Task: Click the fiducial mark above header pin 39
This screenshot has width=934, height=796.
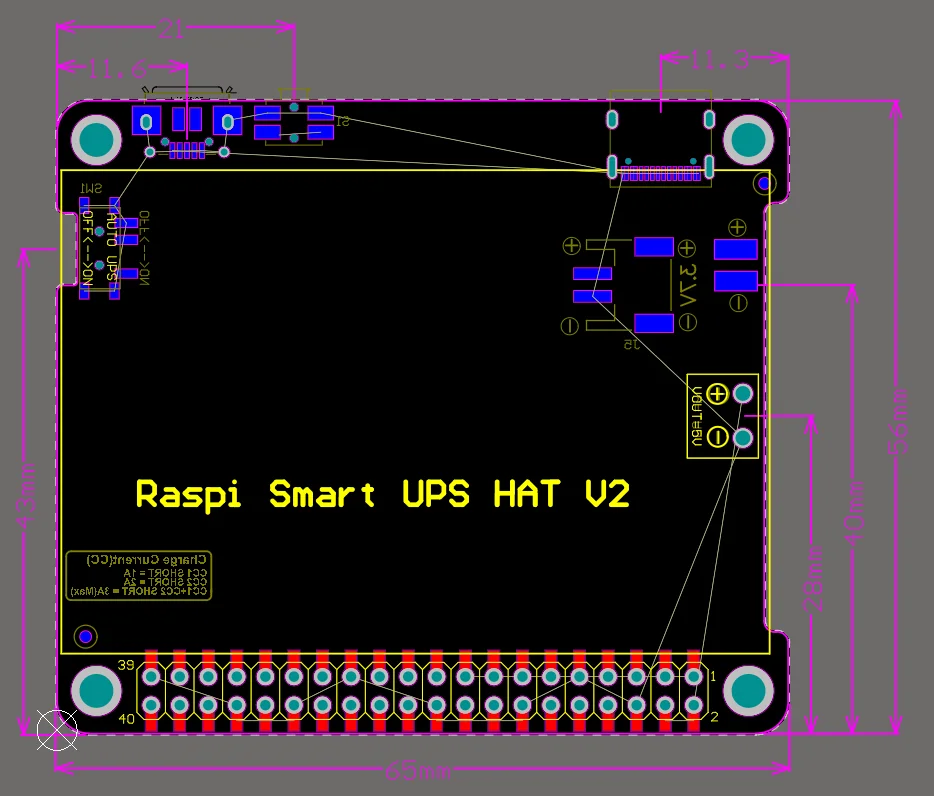Action: pyautogui.click(x=85, y=636)
